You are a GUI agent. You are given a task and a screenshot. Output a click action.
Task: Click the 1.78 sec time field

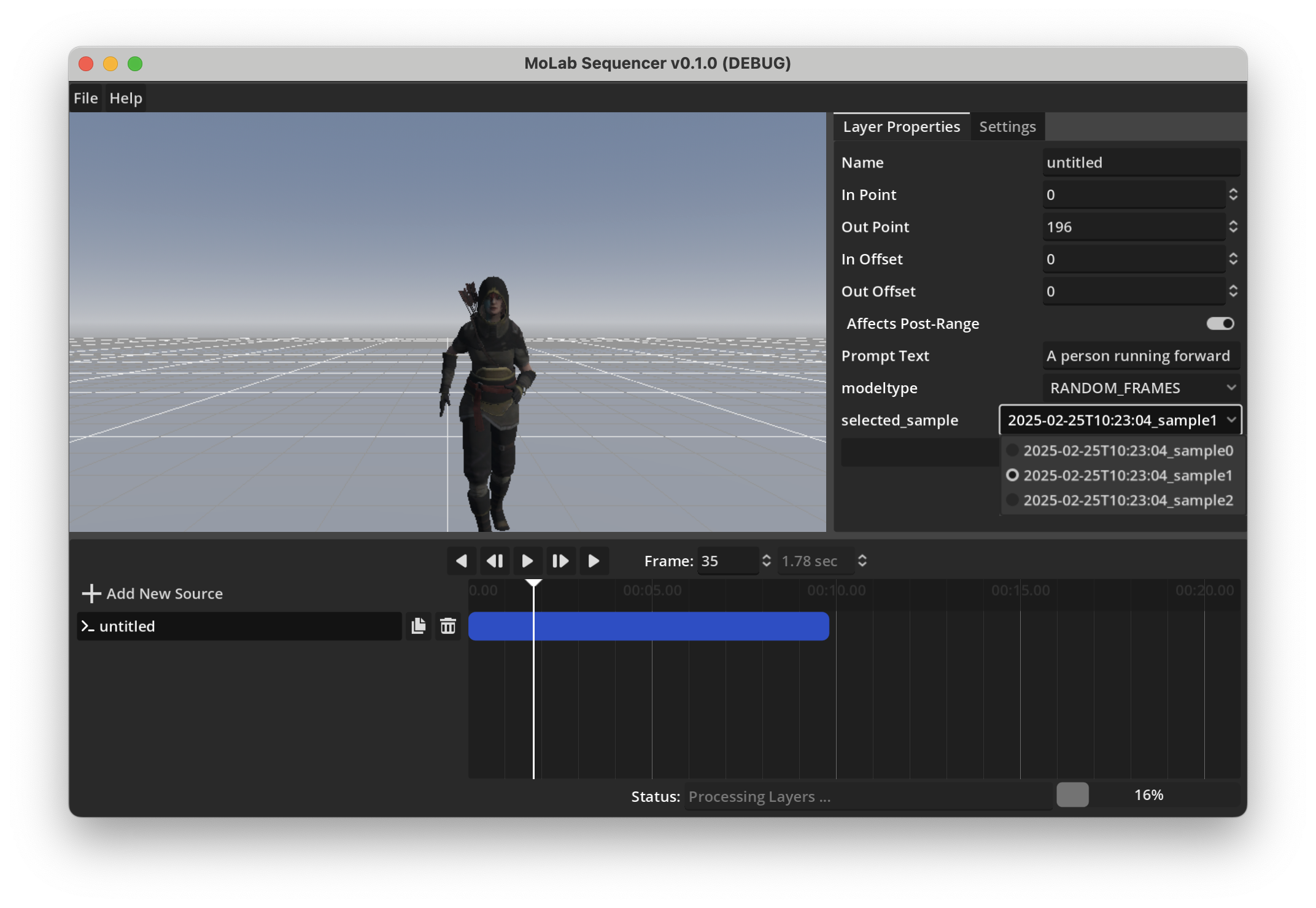(816, 561)
